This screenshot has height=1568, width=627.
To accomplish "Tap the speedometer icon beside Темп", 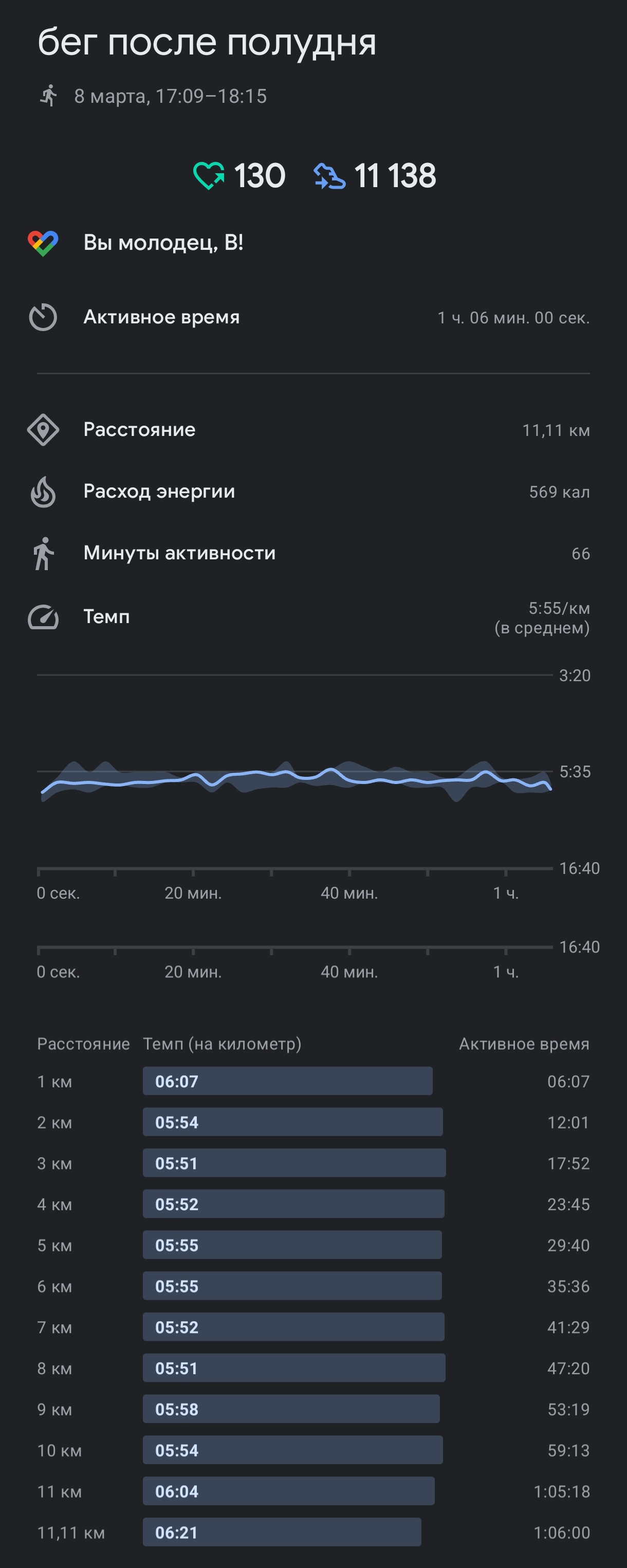I will 43,616.
